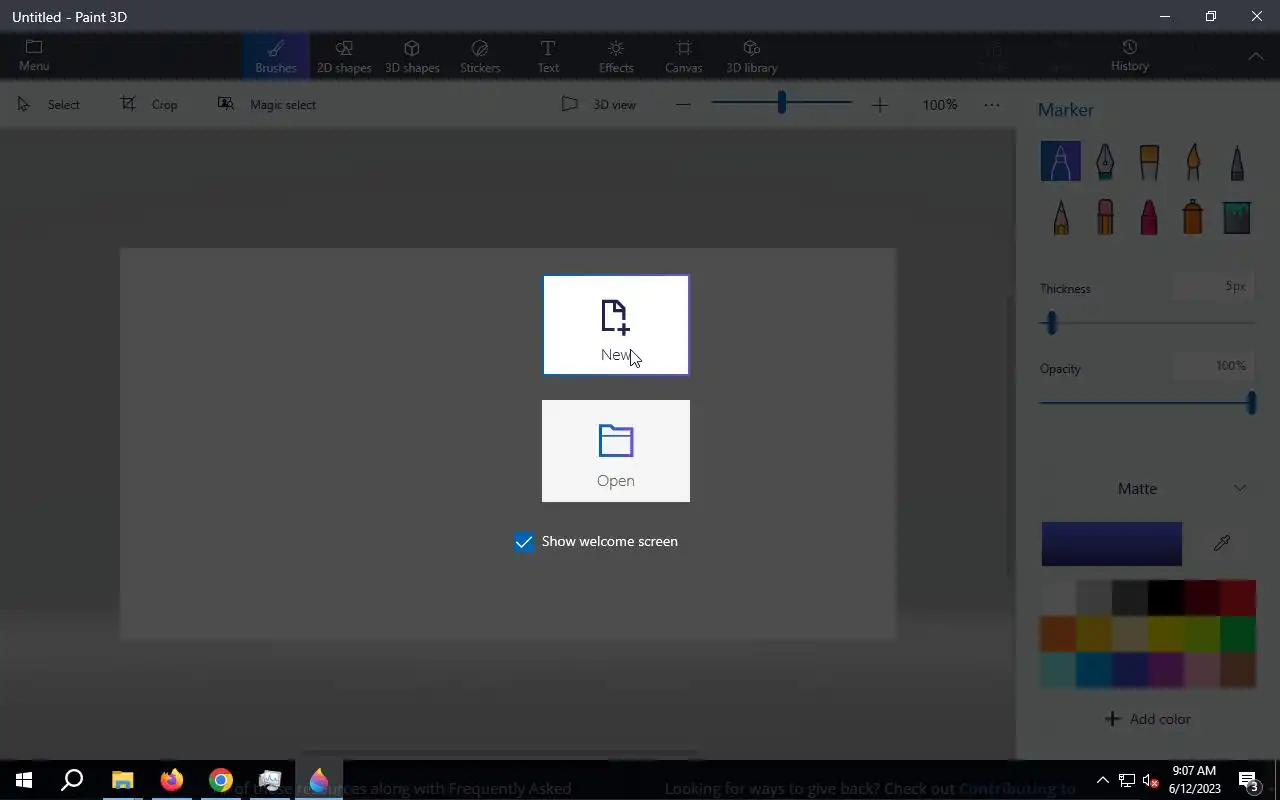This screenshot has height=800, width=1280.
Task: Open File Explorer from the taskbar
Action: [122, 780]
